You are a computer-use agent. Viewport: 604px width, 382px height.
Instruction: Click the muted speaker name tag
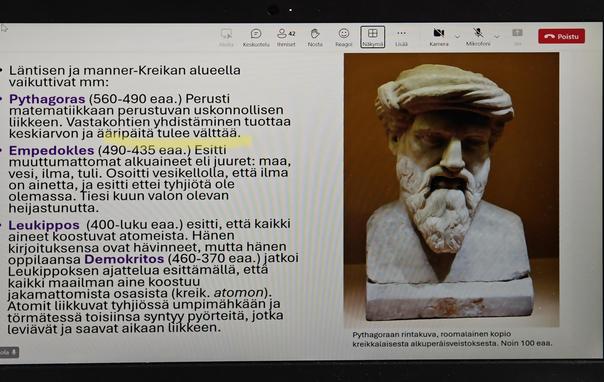tap(8, 352)
